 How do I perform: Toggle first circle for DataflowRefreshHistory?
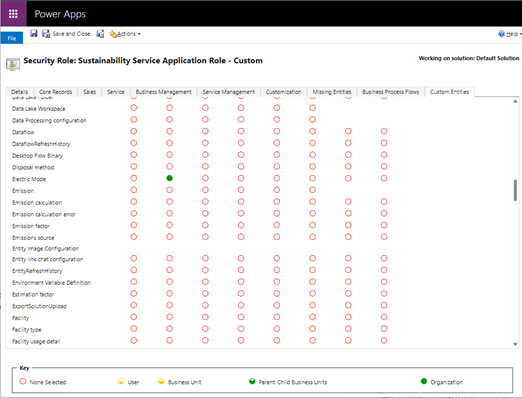(134, 143)
